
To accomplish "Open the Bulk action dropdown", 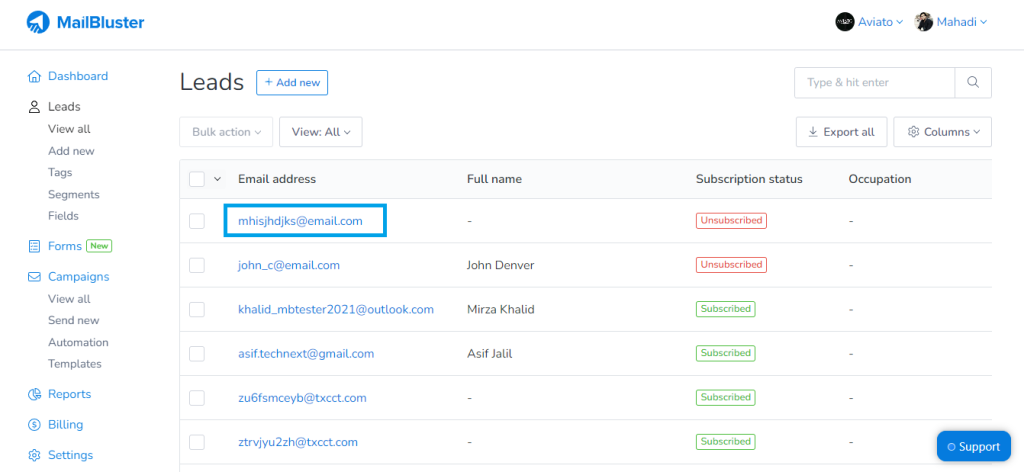I will point(226,132).
